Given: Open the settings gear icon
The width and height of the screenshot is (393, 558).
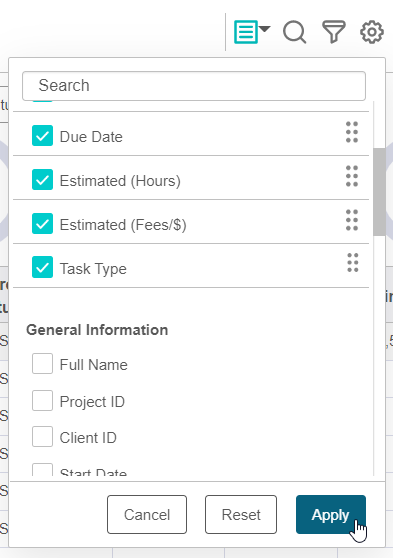Looking at the screenshot, I should point(372,32).
